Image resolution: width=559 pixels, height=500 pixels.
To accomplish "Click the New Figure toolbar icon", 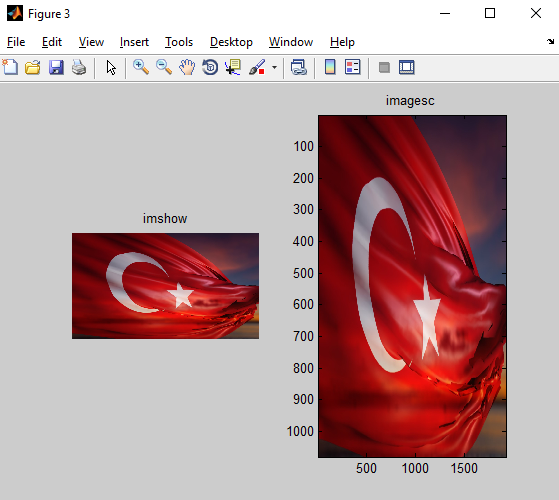I will pyautogui.click(x=10, y=67).
